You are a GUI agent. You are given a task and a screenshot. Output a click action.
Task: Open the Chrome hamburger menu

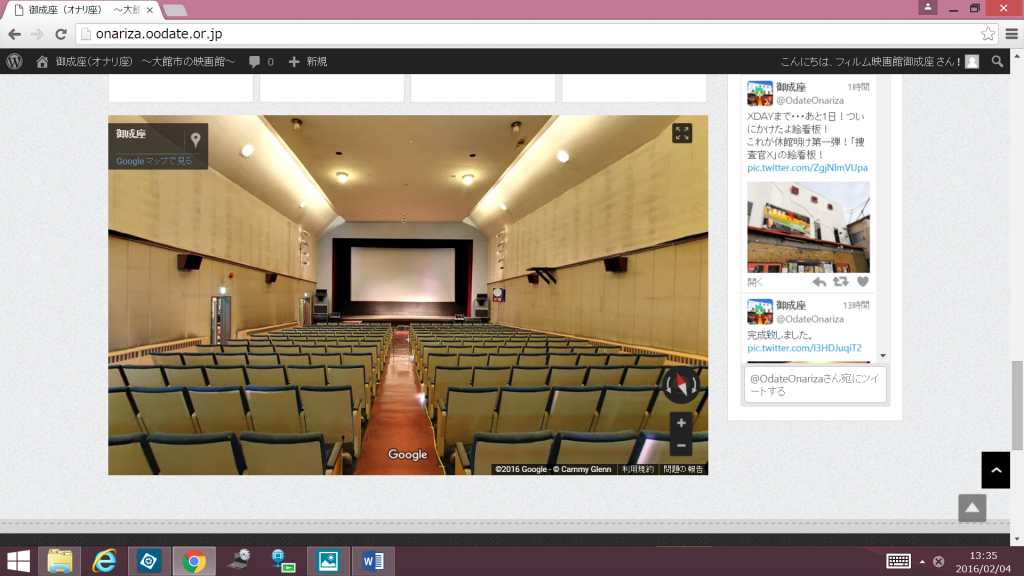coord(1010,34)
